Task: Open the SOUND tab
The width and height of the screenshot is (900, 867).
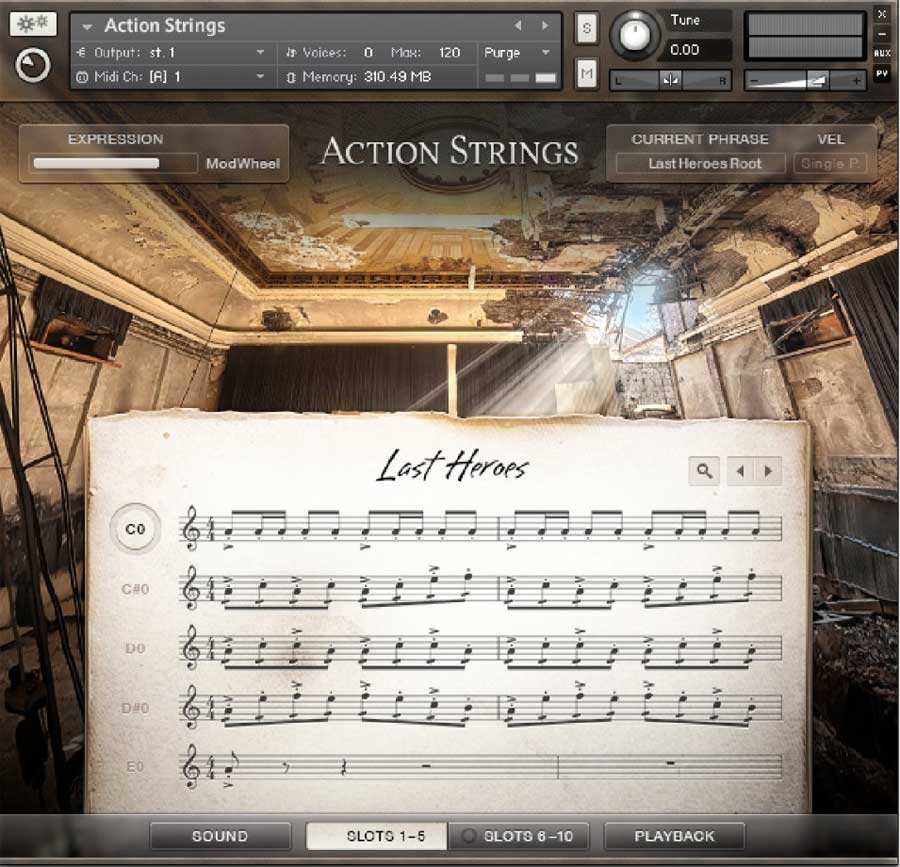Action: pos(220,836)
